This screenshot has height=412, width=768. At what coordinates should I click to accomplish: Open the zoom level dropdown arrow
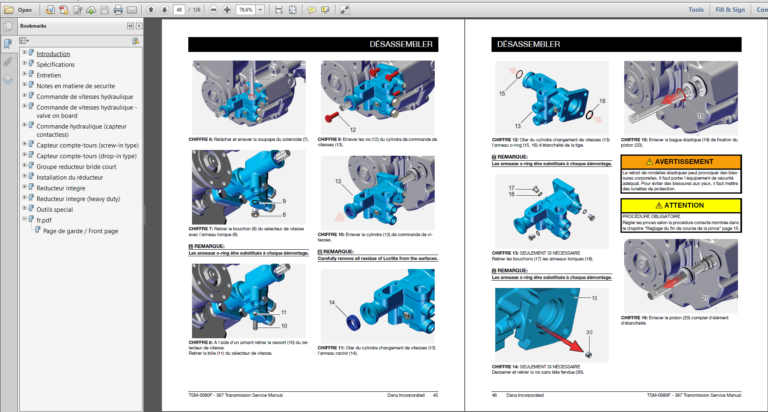(260, 9)
